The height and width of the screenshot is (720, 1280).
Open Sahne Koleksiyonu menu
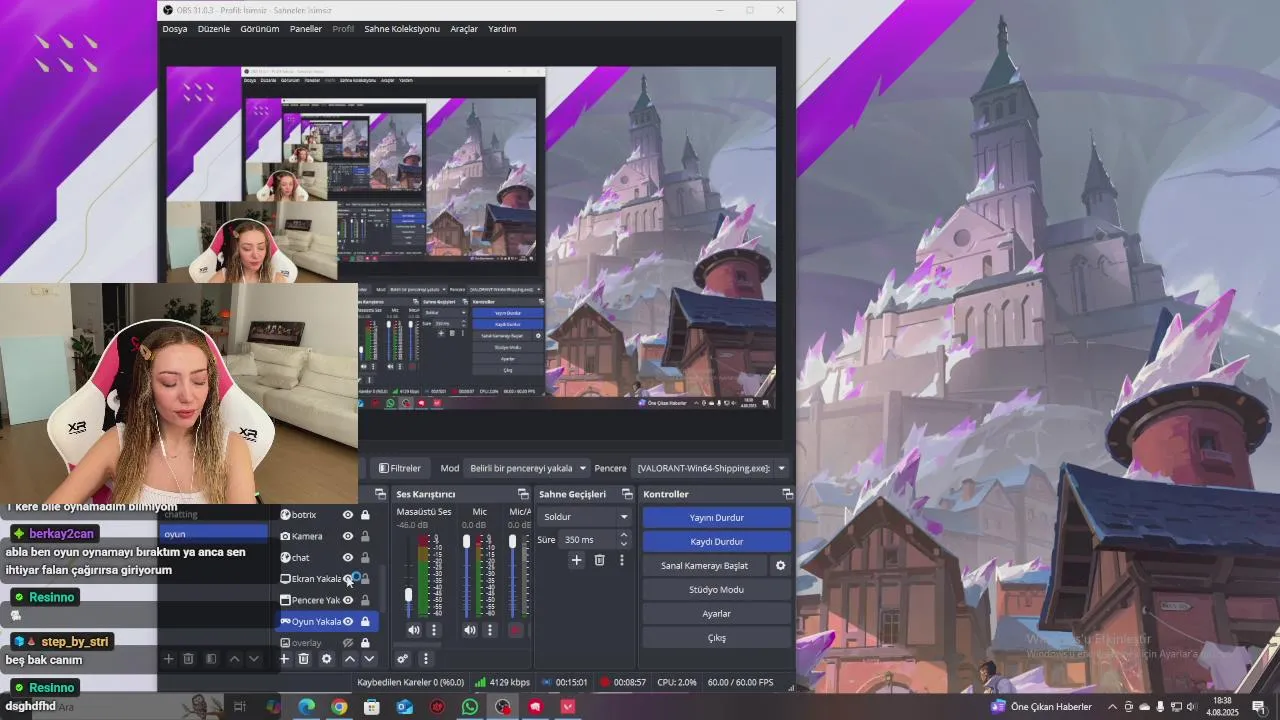tap(402, 29)
